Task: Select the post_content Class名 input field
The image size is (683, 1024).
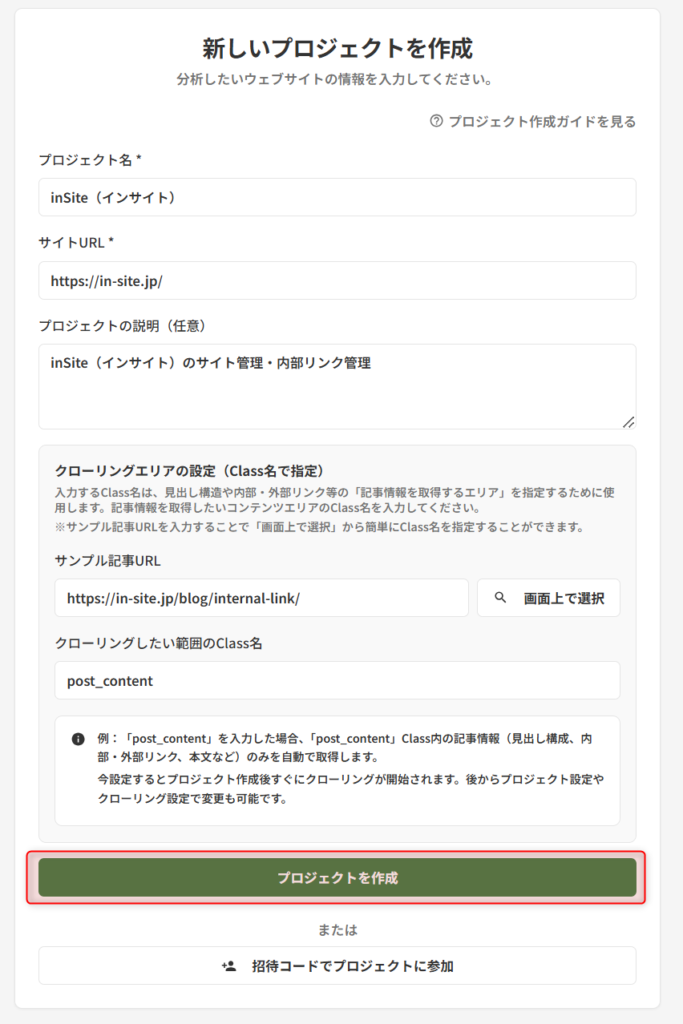Action: pos(341,680)
